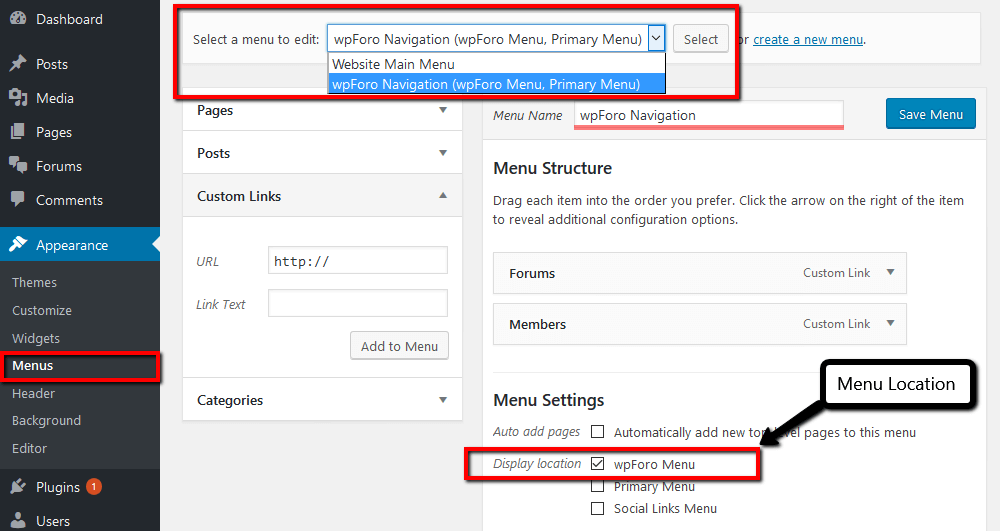Follow the create a new menu link
This screenshot has width=1000, height=531.
click(808, 40)
